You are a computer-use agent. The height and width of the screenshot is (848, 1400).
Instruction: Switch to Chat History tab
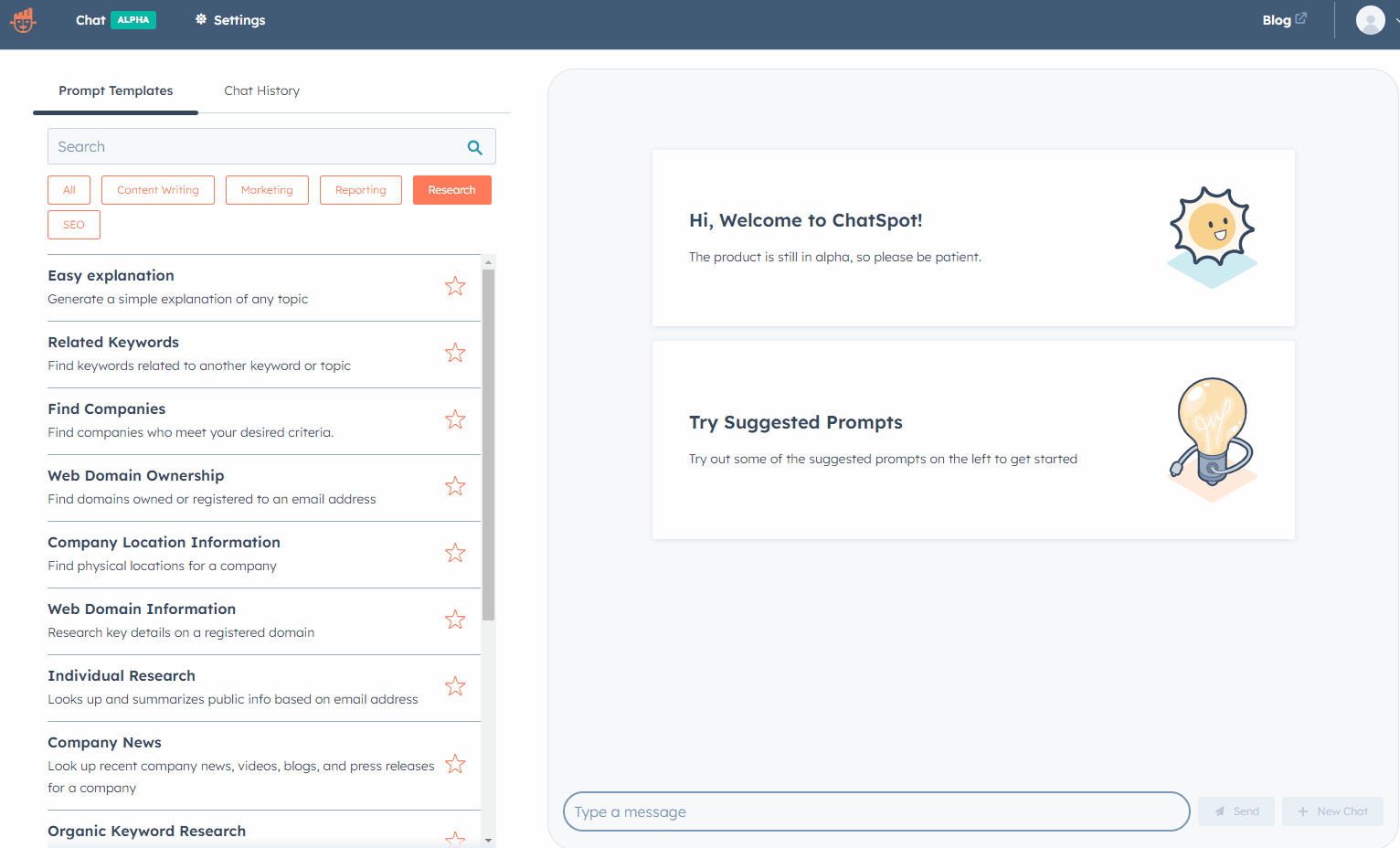pos(262,90)
